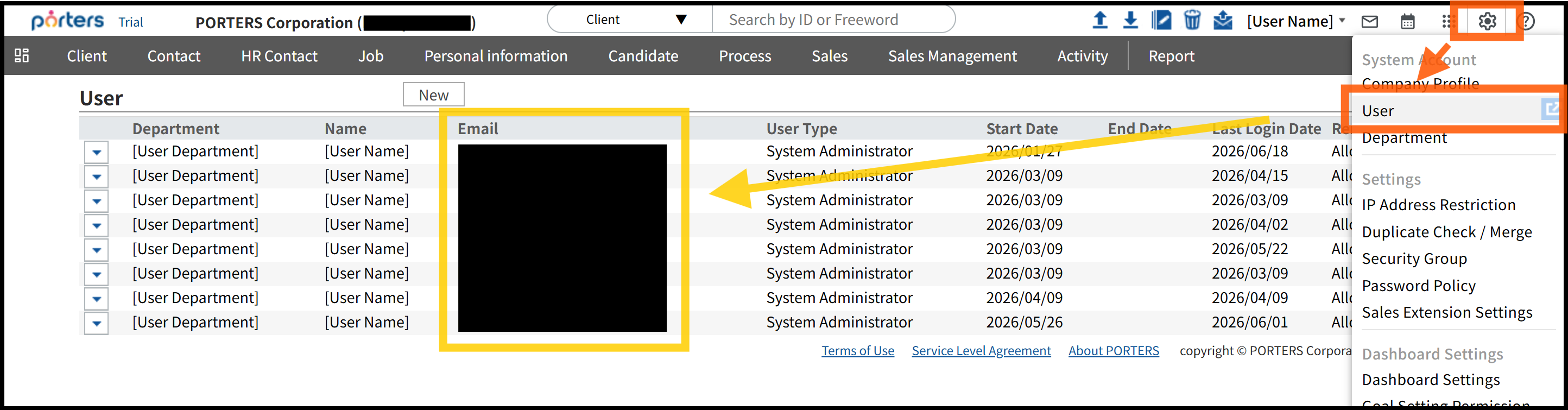Open row dropdown for last login 2026/05/22
The width and height of the screenshot is (1568, 410).
97,250
